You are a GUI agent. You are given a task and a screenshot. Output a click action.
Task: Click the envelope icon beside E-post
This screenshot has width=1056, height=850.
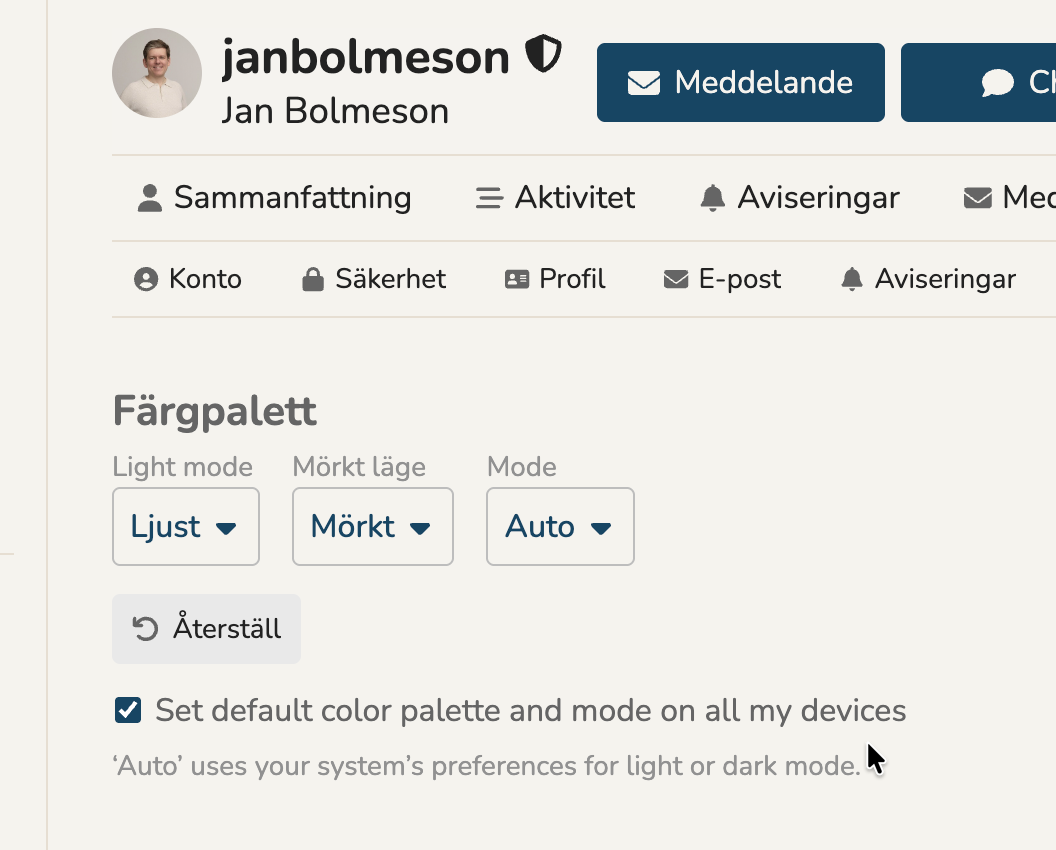click(676, 280)
